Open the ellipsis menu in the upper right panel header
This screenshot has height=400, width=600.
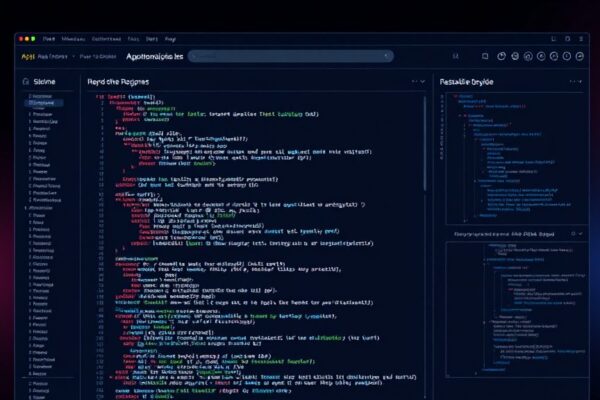tap(572, 82)
